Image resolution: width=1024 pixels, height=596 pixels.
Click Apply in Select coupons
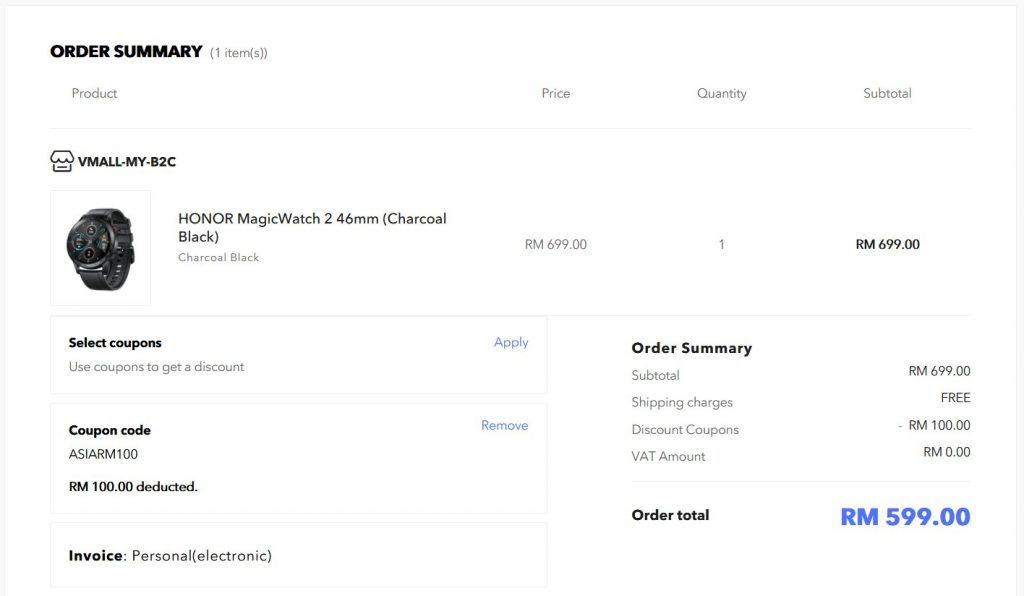click(511, 342)
